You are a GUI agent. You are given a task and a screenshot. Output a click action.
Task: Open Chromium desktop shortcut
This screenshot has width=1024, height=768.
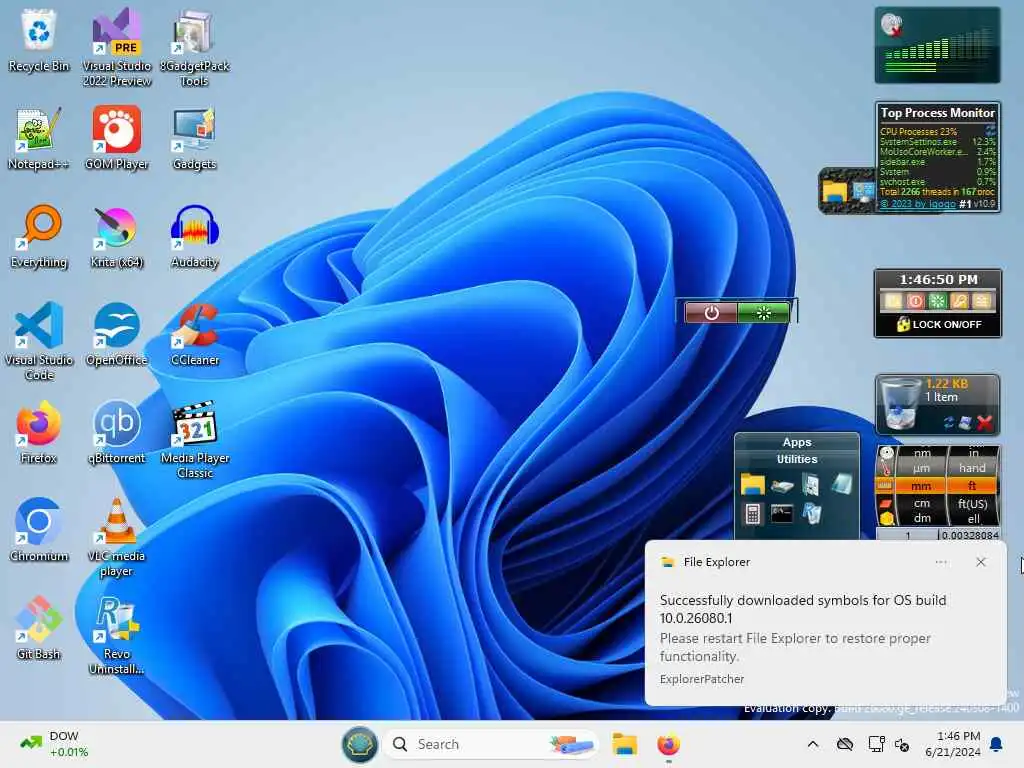pos(39,530)
